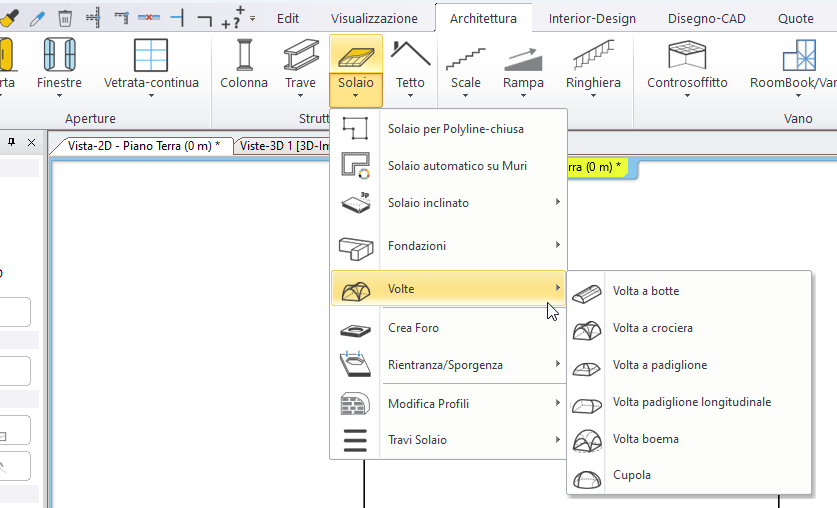Choose Crea Foro from Solaio menu
The width and height of the screenshot is (837, 508).
[x=448, y=328]
